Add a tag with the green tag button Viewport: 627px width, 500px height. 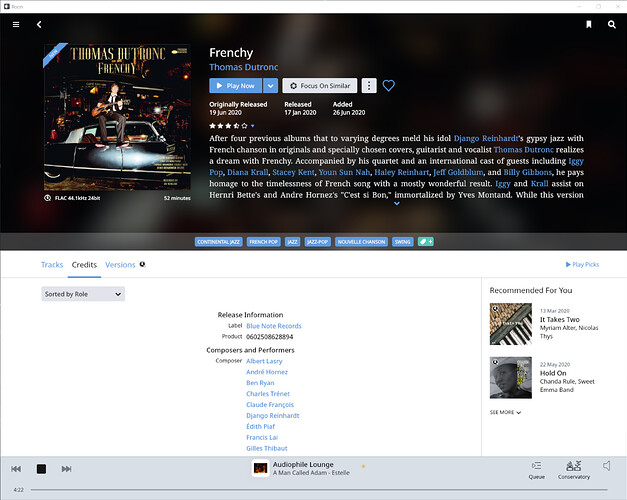[x=425, y=242]
